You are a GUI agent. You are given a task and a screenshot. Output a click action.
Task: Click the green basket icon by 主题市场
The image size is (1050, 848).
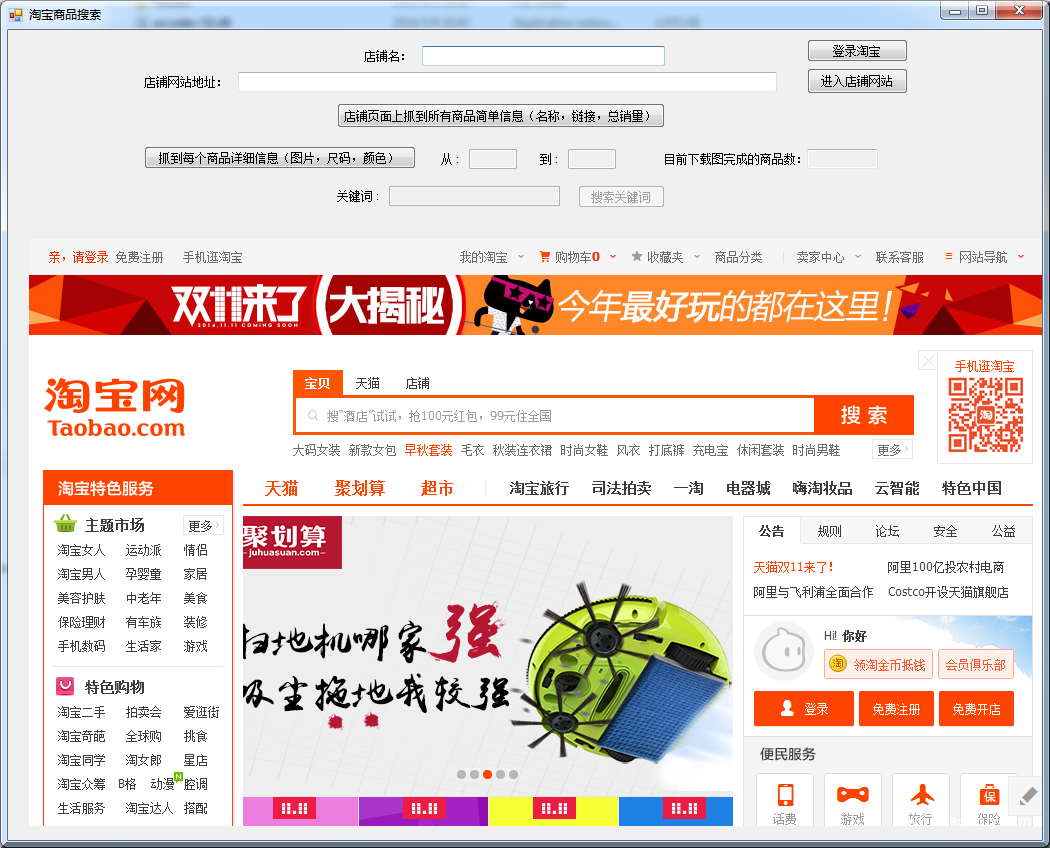coord(66,524)
